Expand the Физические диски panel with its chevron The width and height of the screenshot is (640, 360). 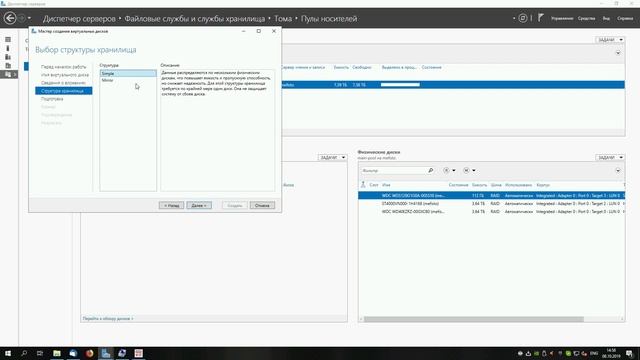[x=618, y=171]
